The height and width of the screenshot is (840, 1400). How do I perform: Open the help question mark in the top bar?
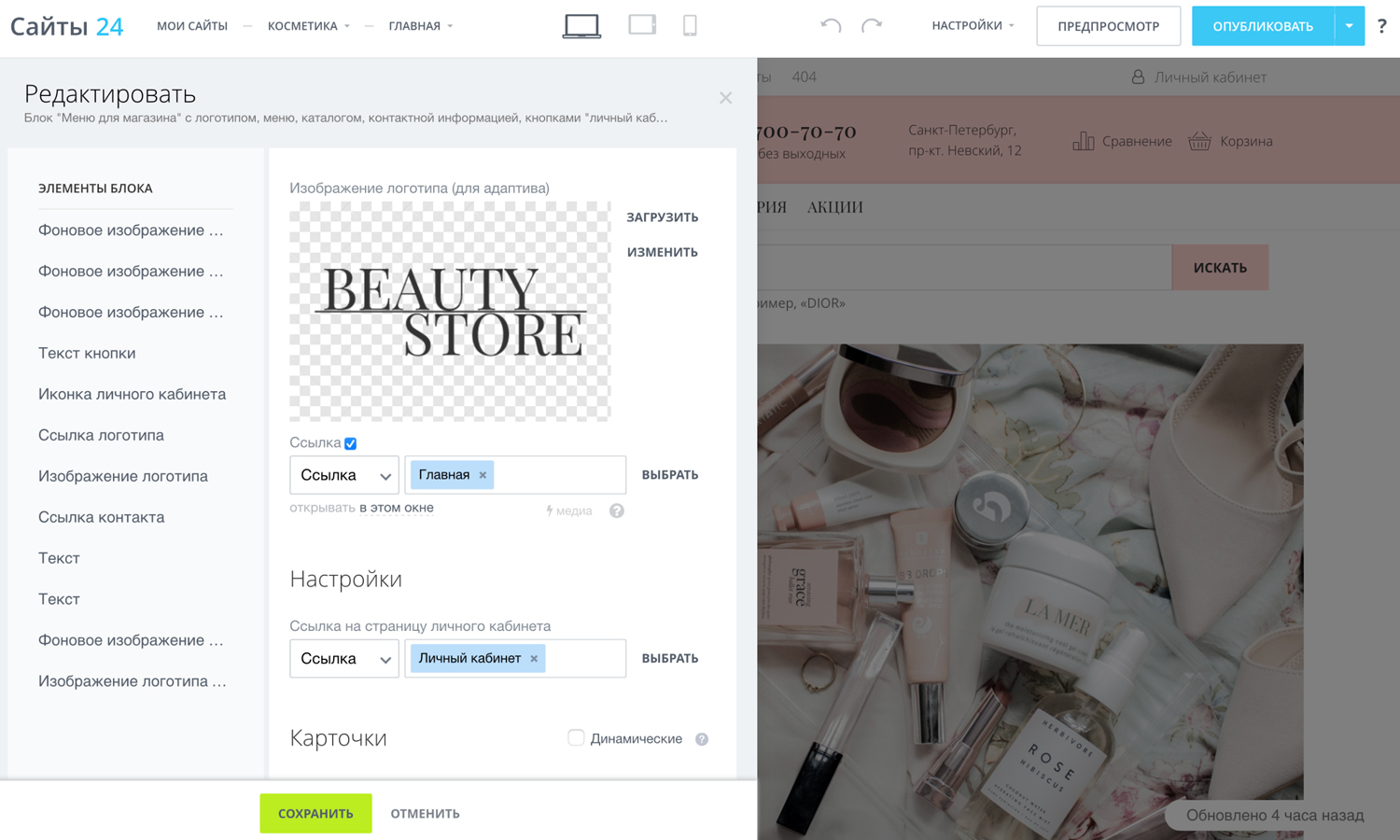point(1382,26)
